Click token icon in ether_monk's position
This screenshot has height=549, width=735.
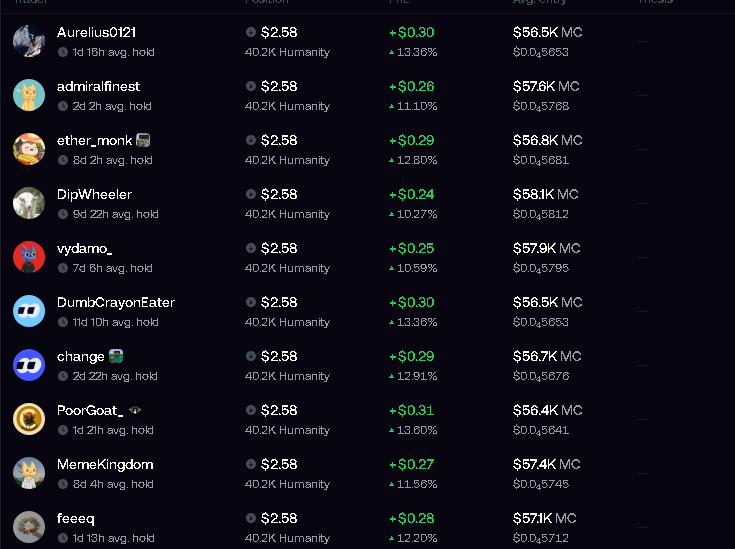coord(251,140)
